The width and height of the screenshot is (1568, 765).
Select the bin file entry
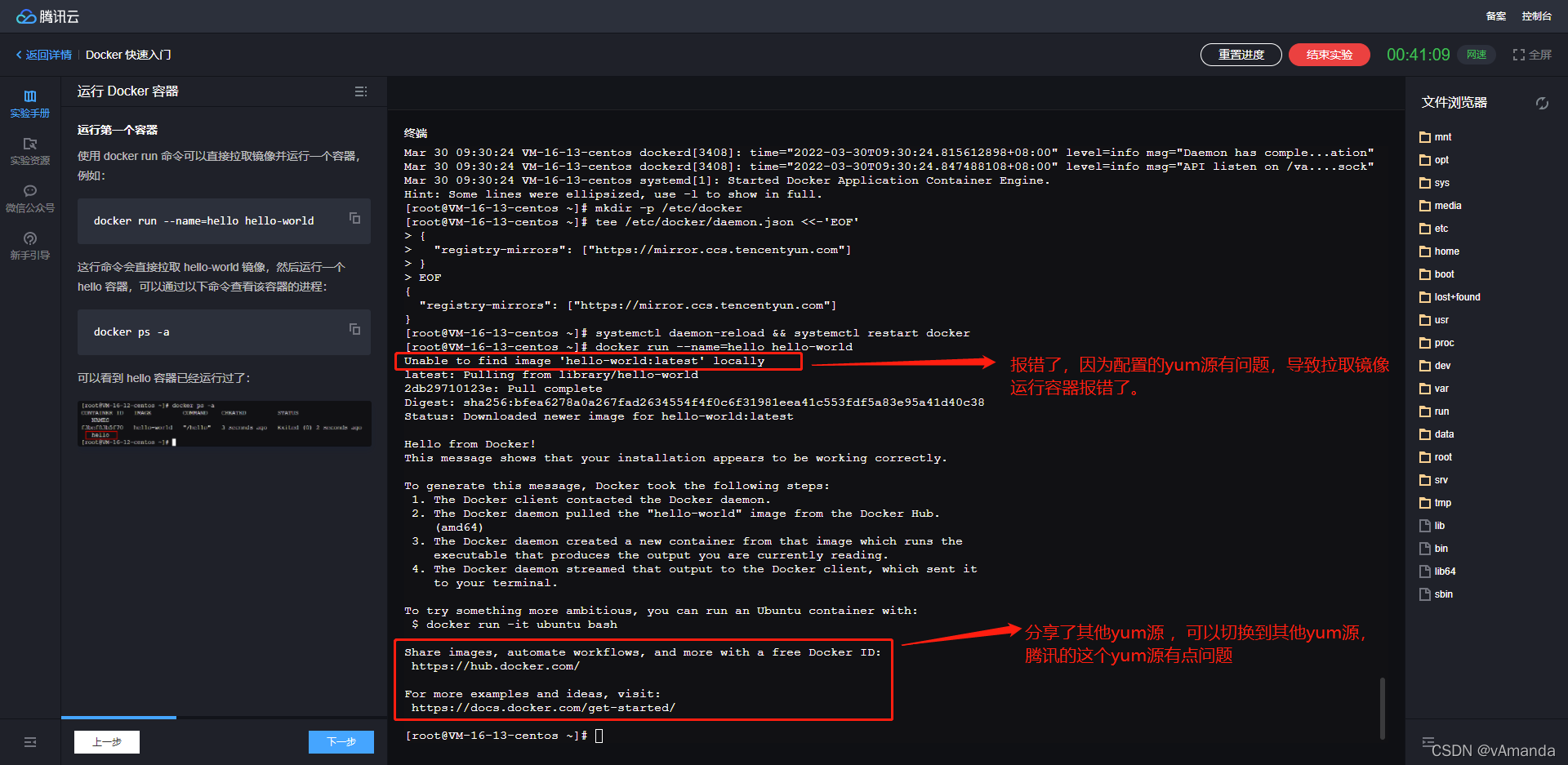click(1433, 549)
